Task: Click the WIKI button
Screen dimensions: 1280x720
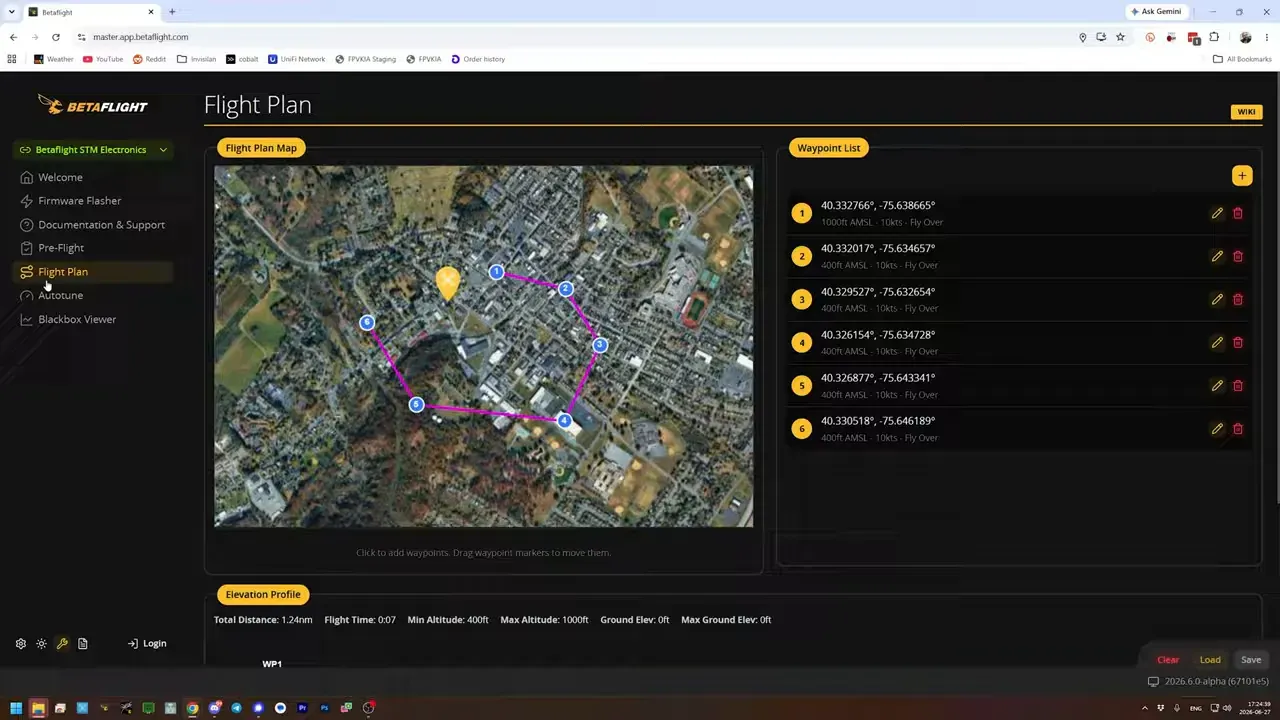Action: 1246,112
